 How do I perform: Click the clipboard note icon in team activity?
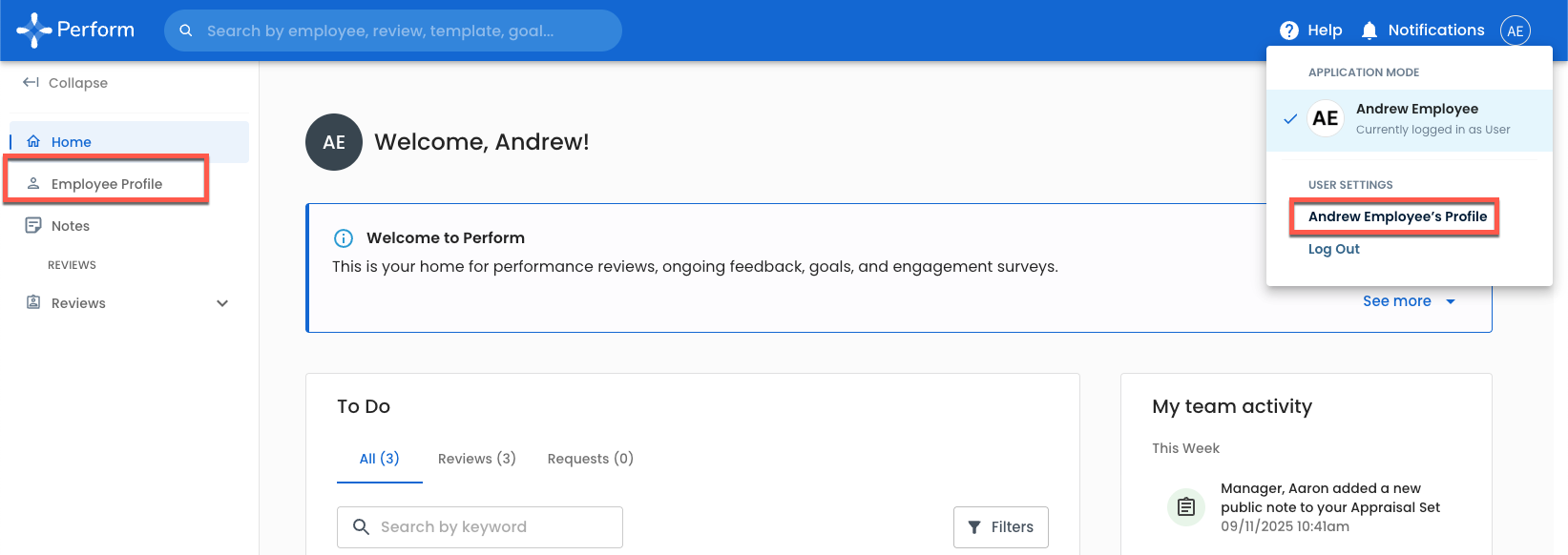(x=1186, y=506)
